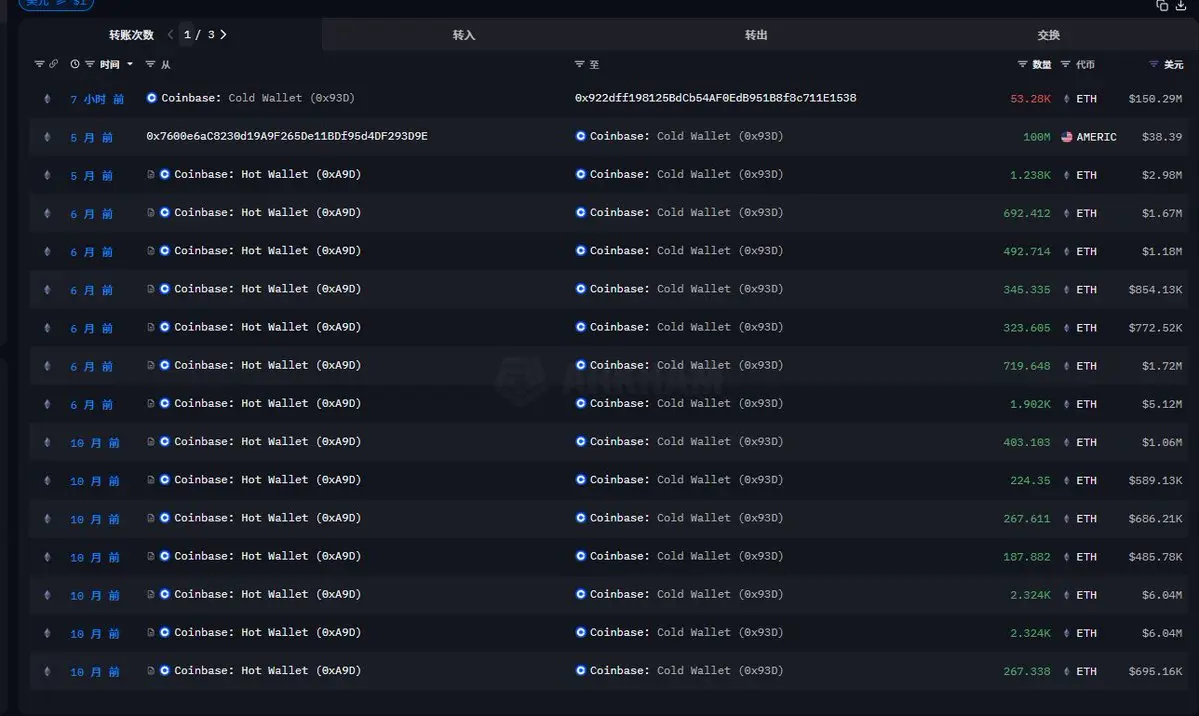1199x716 pixels.
Task: Click the Coinbase logo in the 345.335 ETH recipient cell
Action: coord(580,289)
